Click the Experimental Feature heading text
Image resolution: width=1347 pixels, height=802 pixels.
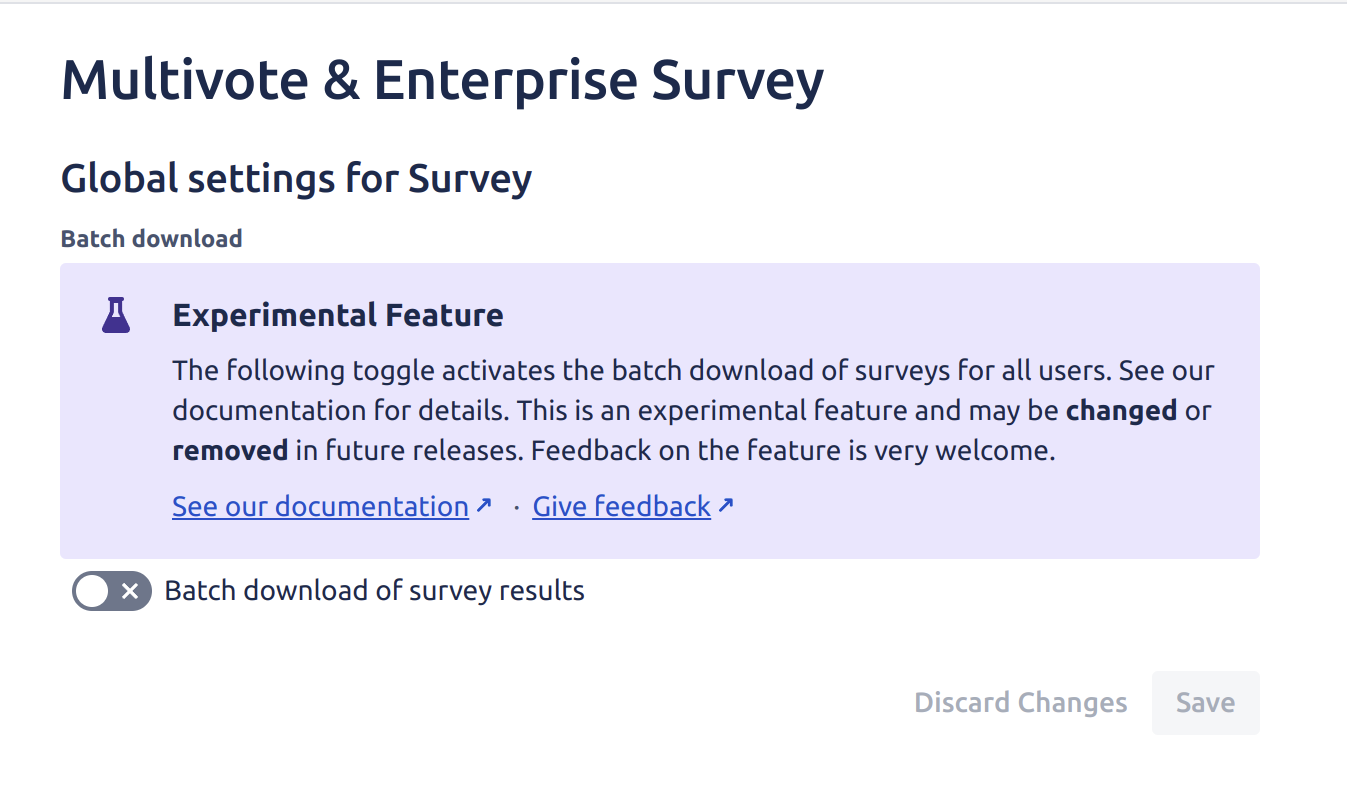(337, 316)
